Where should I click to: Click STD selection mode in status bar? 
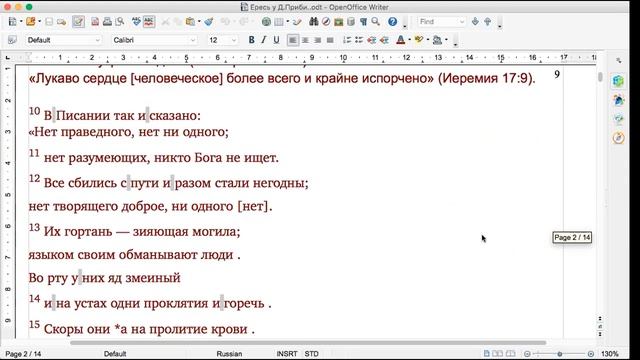[311, 354]
